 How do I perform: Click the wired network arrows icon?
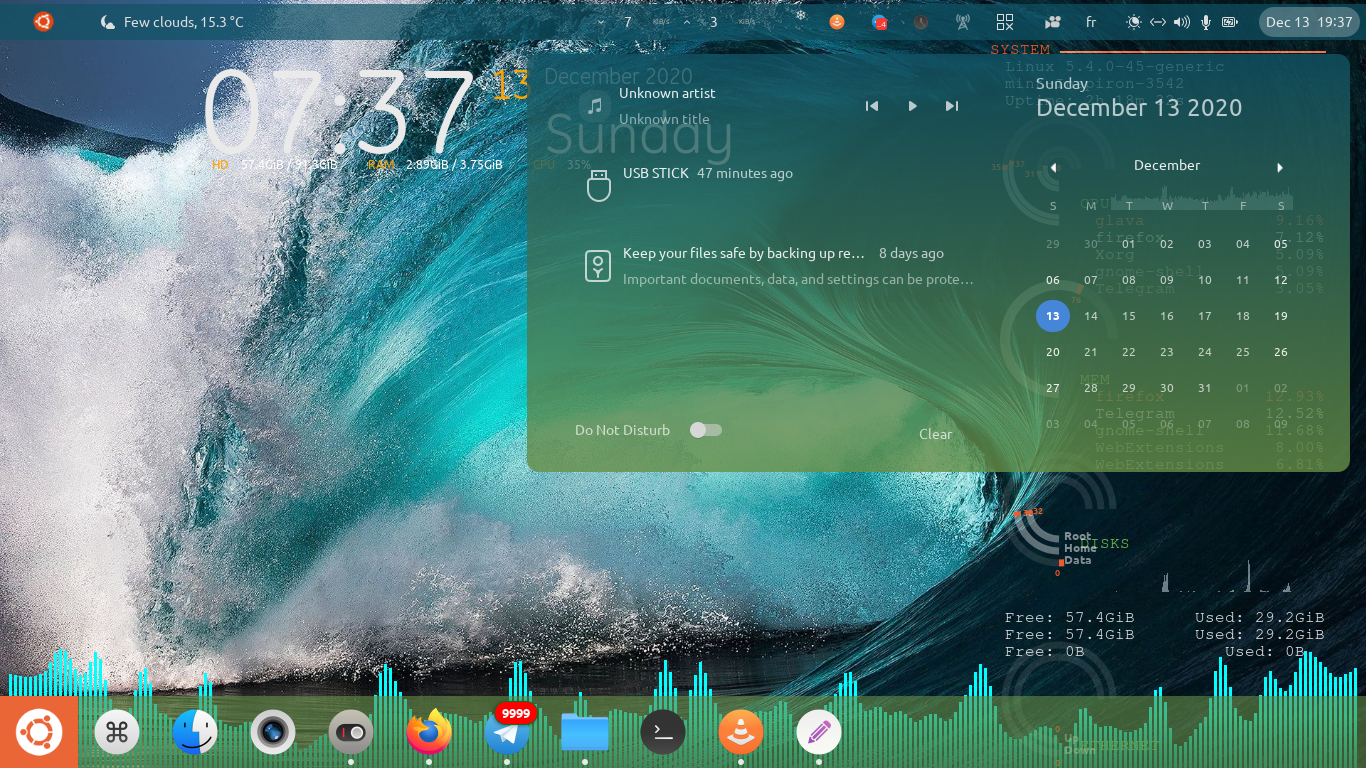1158,22
